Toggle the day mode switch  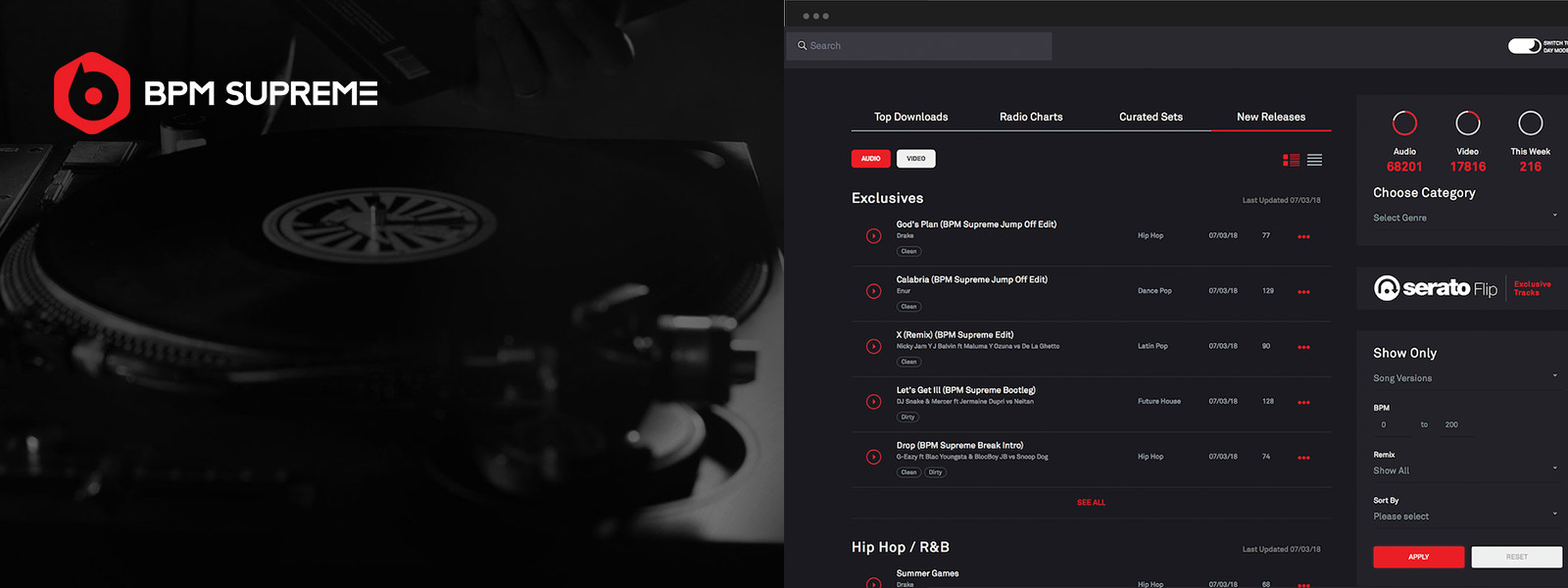coord(1524,46)
